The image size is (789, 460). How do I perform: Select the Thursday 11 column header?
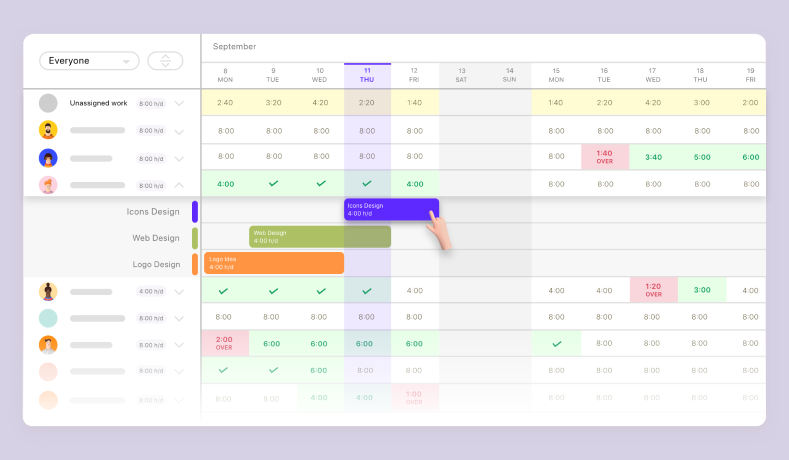point(367,75)
